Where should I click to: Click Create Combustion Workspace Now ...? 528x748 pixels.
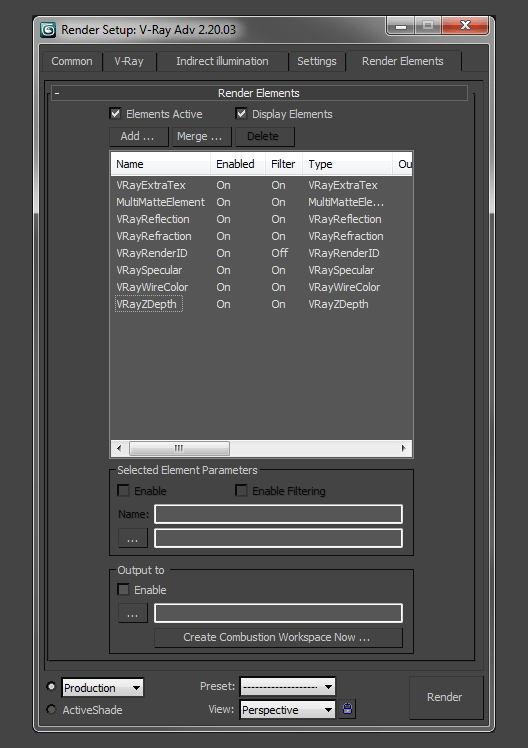click(x=279, y=637)
